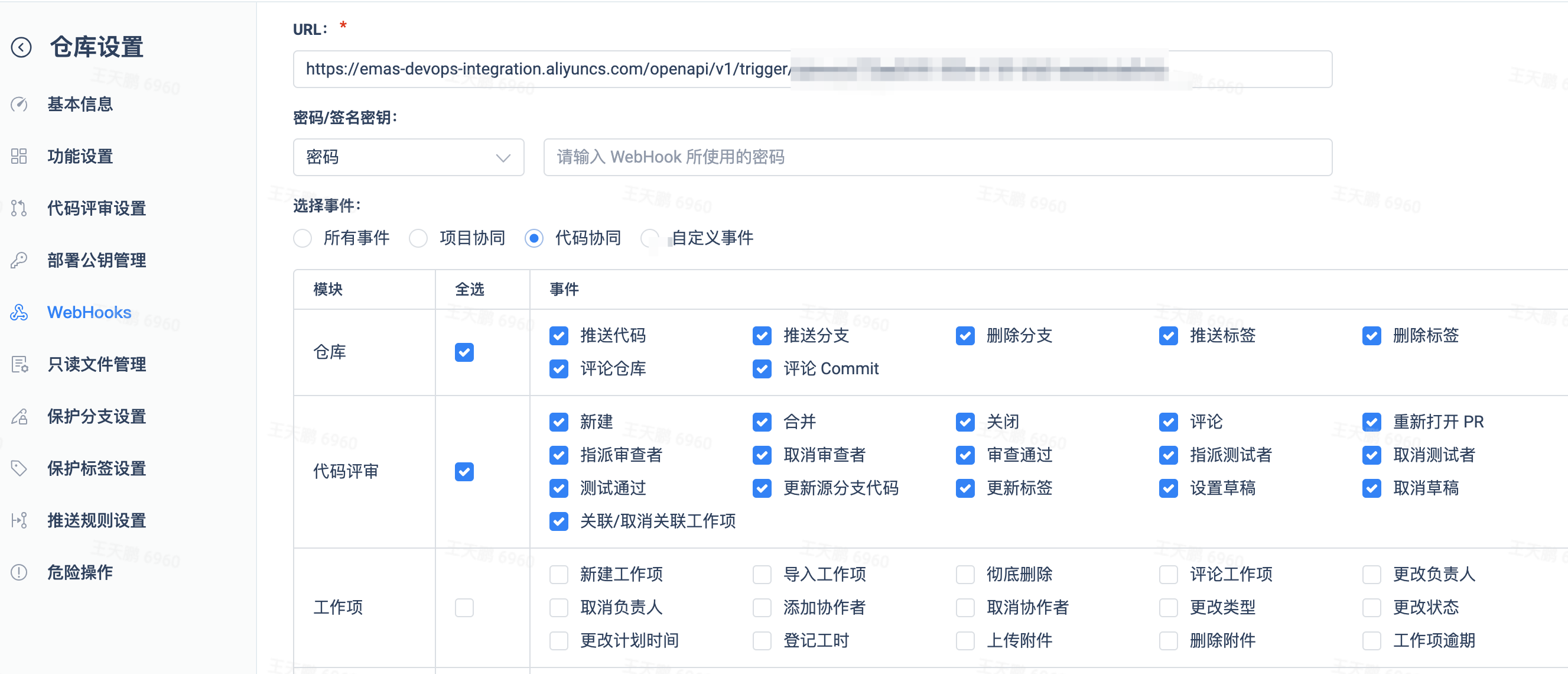Select the 所有事件 radio option
1568x674 pixels.
[x=302, y=238]
